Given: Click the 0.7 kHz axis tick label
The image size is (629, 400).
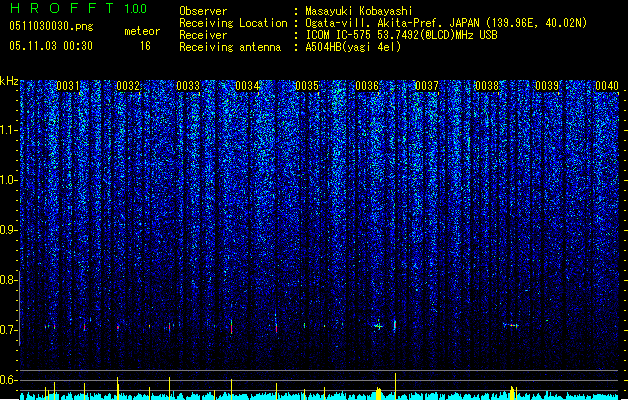Looking at the screenshot, I should pyautogui.click(x=8, y=330).
